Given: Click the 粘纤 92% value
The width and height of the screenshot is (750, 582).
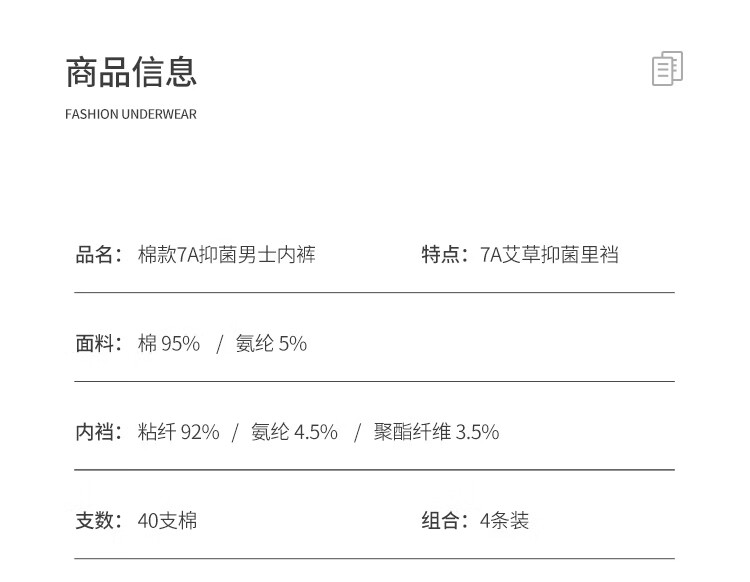Looking at the screenshot, I should click(178, 432).
